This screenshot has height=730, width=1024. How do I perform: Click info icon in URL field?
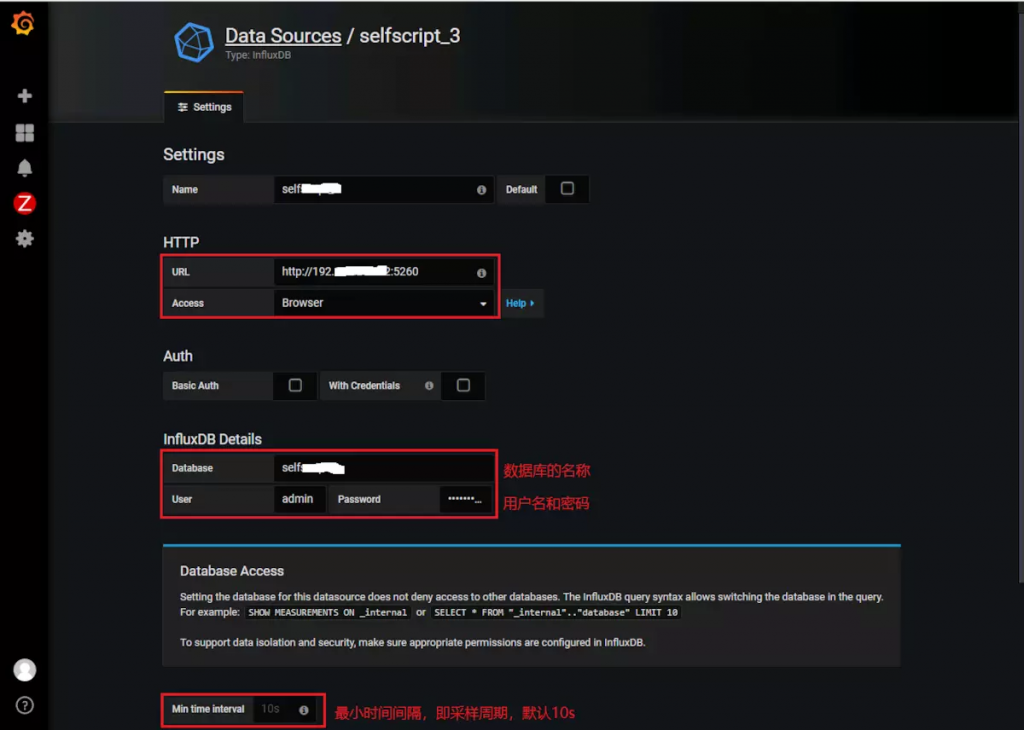[x=481, y=273]
